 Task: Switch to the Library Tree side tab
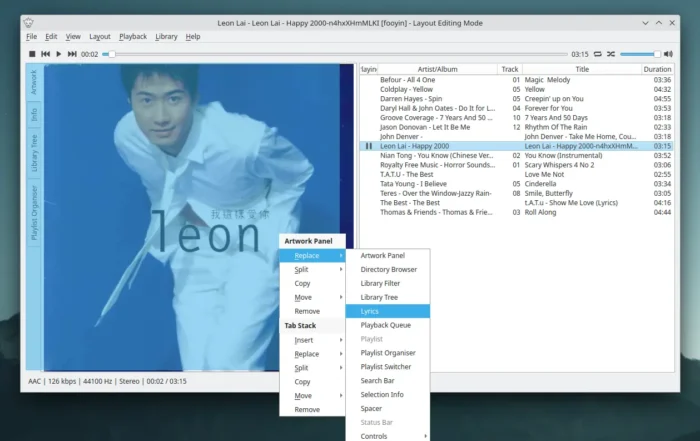(34, 153)
